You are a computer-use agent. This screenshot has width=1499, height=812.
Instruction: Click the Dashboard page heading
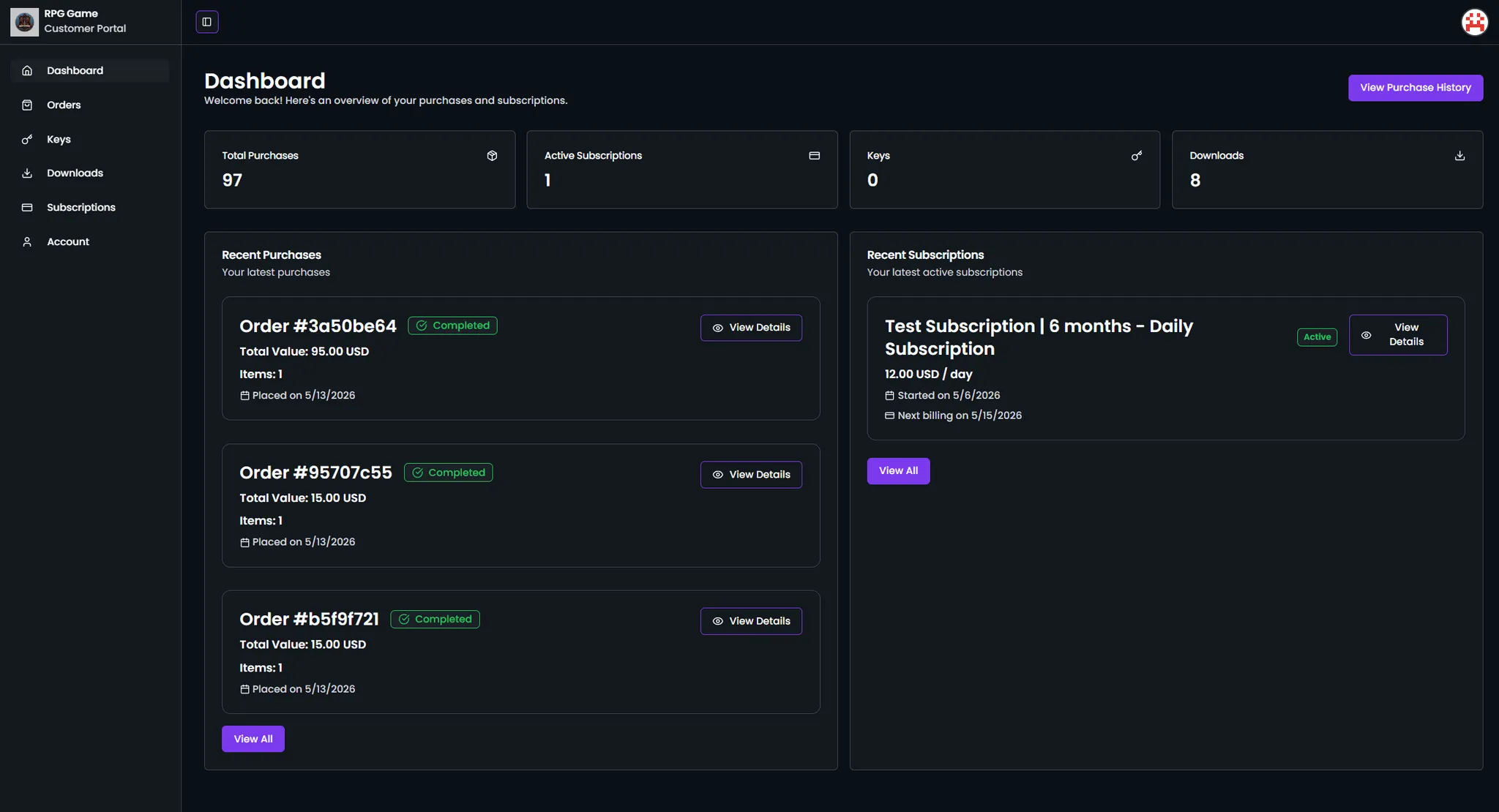[264, 80]
